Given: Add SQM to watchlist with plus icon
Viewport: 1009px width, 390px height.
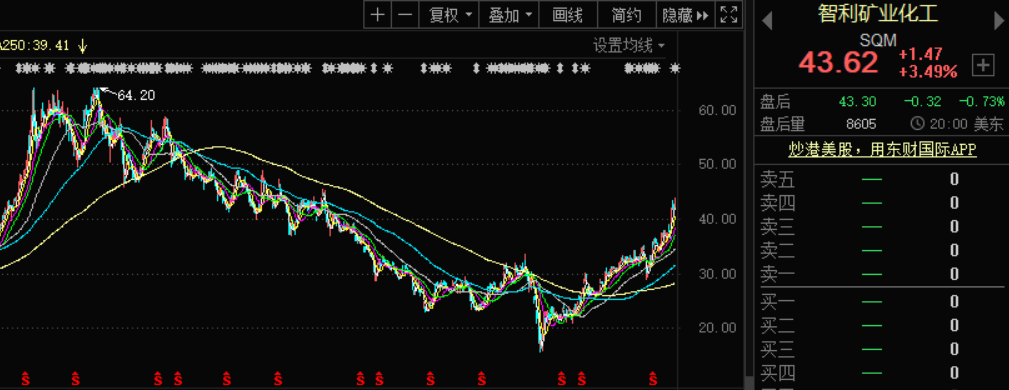Looking at the screenshot, I should coord(982,64).
